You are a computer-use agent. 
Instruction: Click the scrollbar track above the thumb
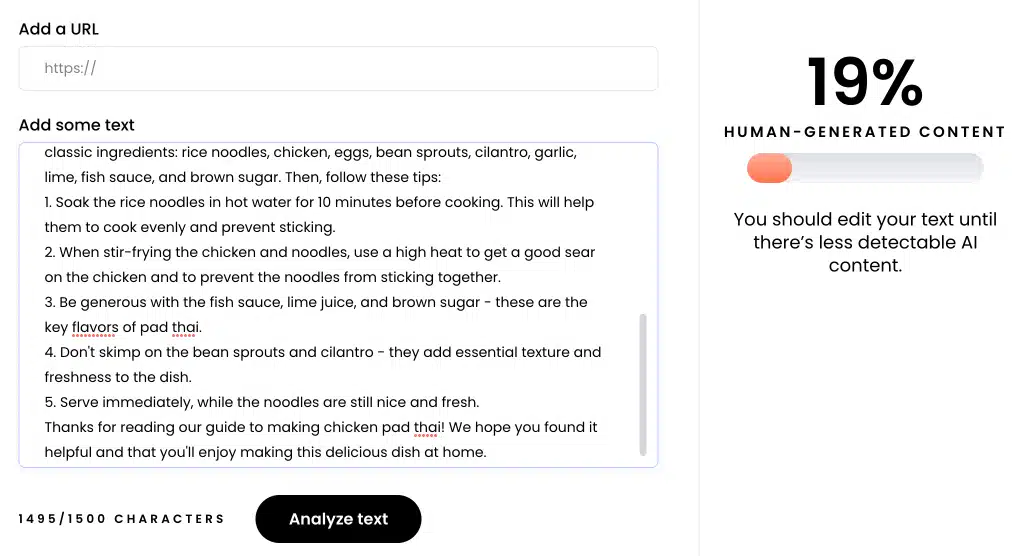[x=643, y=231]
